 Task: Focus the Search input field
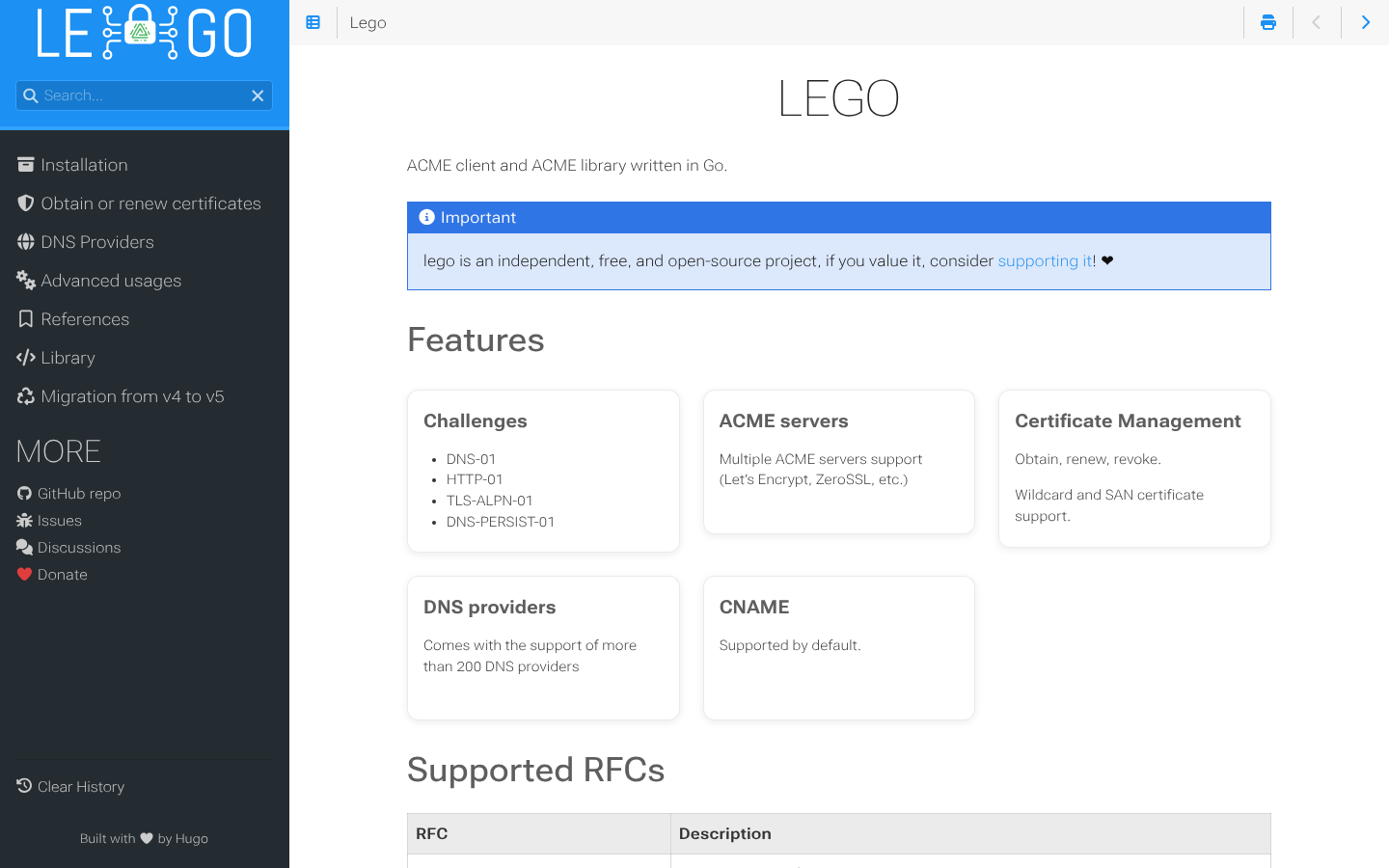144,95
